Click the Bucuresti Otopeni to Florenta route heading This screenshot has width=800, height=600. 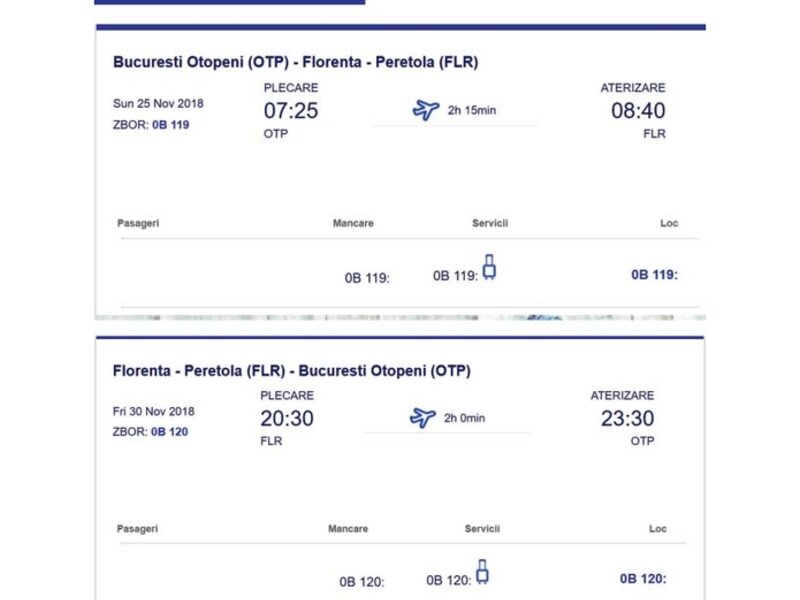[295, 62]
